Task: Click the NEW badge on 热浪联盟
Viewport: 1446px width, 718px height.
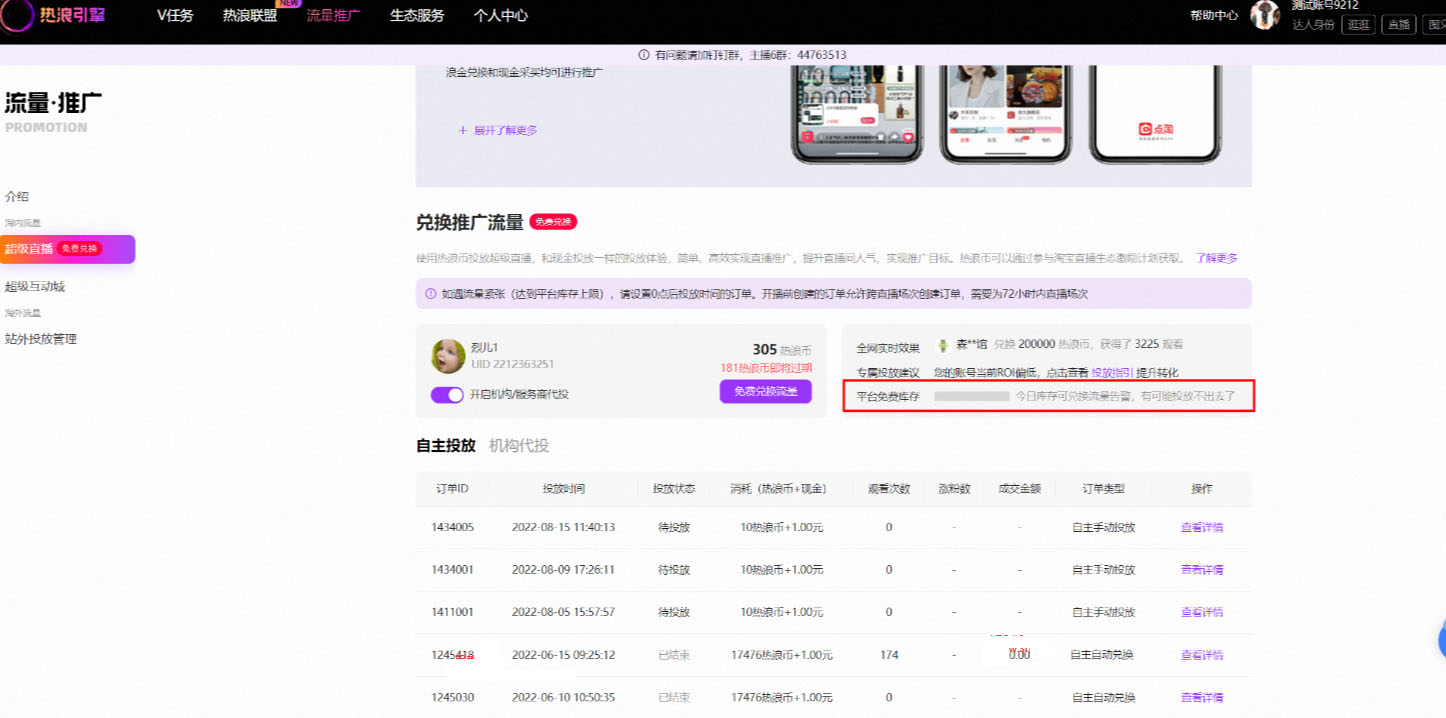Action: 287,4
